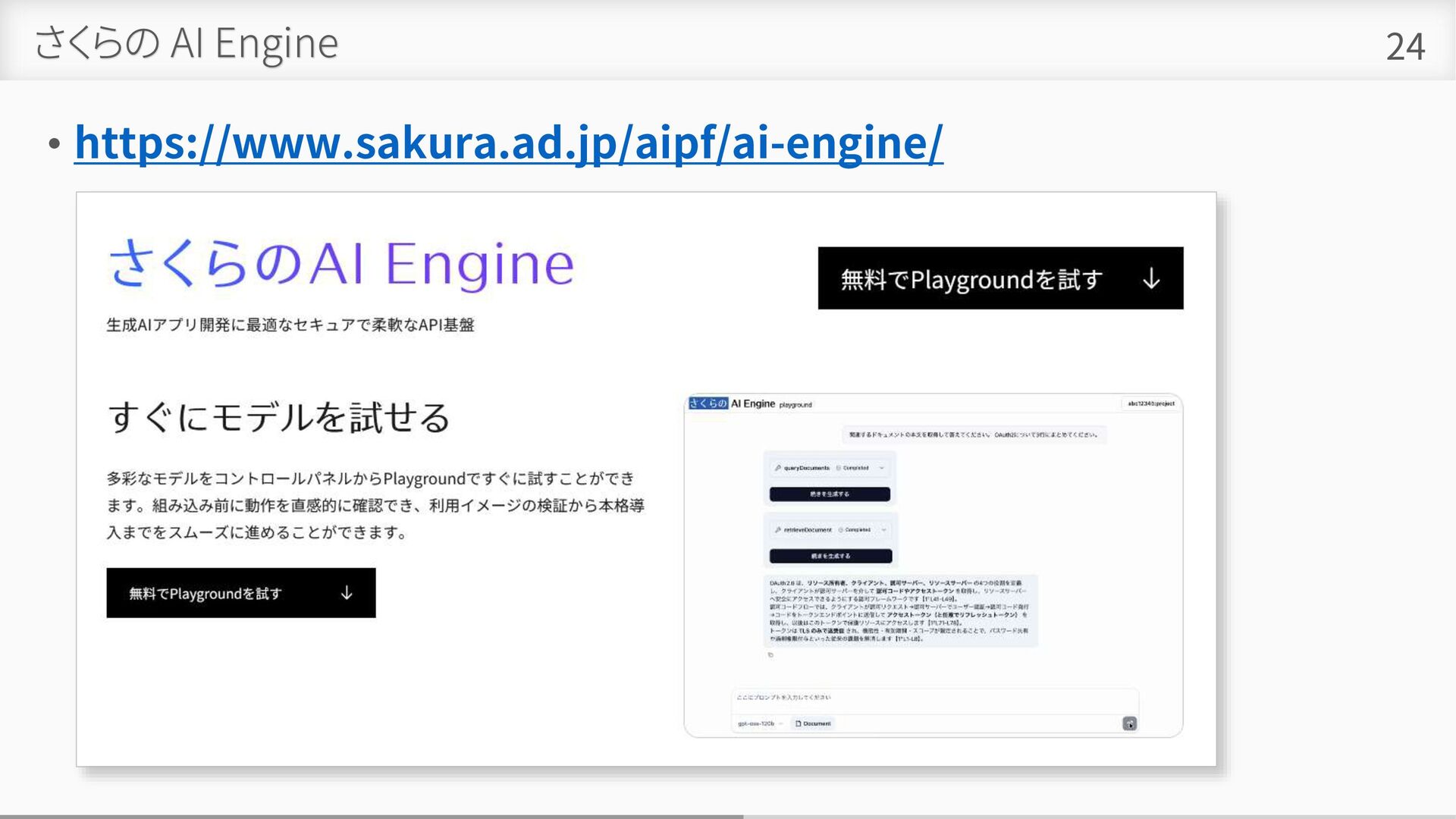Click the copy icon below the answer
Image resolution: width=1456 pixels, height=819 pixels.
click(770, 655)
